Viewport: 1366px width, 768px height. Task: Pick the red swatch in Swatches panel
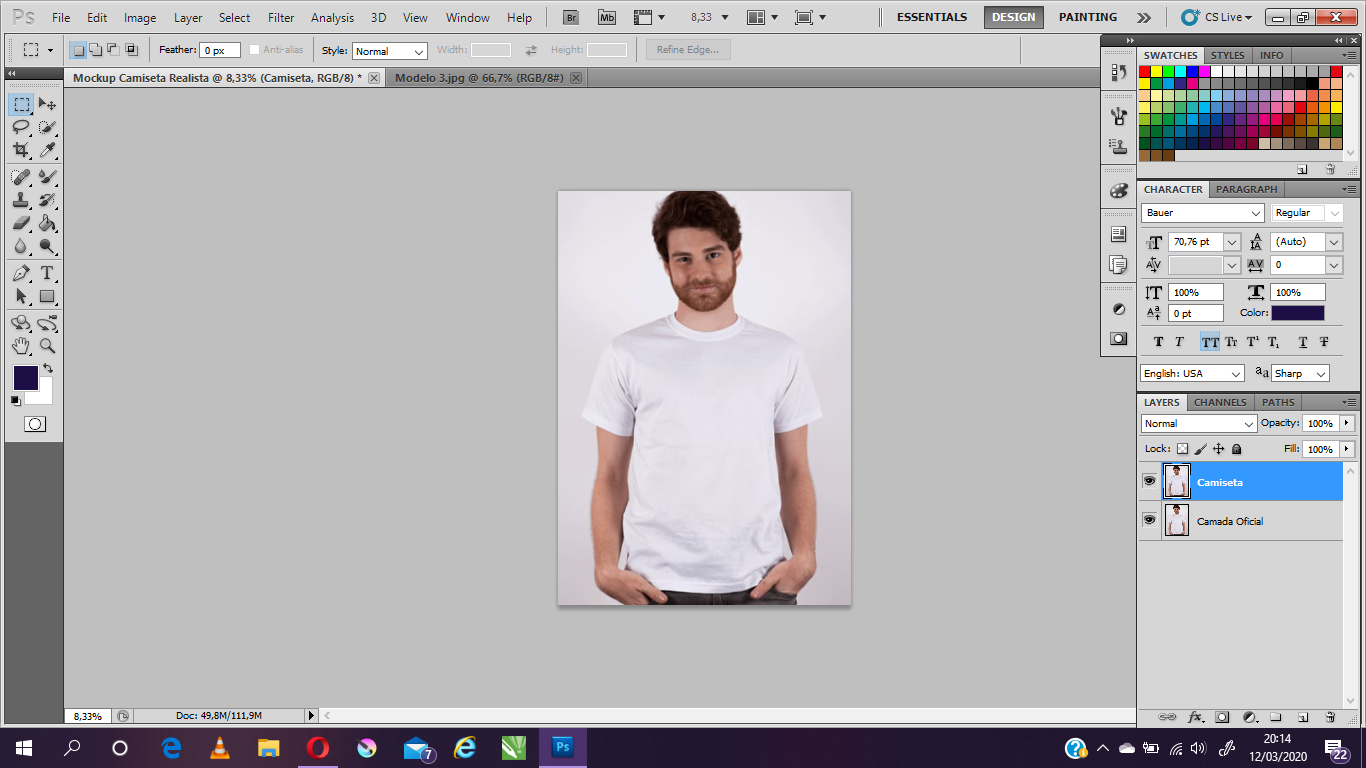coord(1145,71)
